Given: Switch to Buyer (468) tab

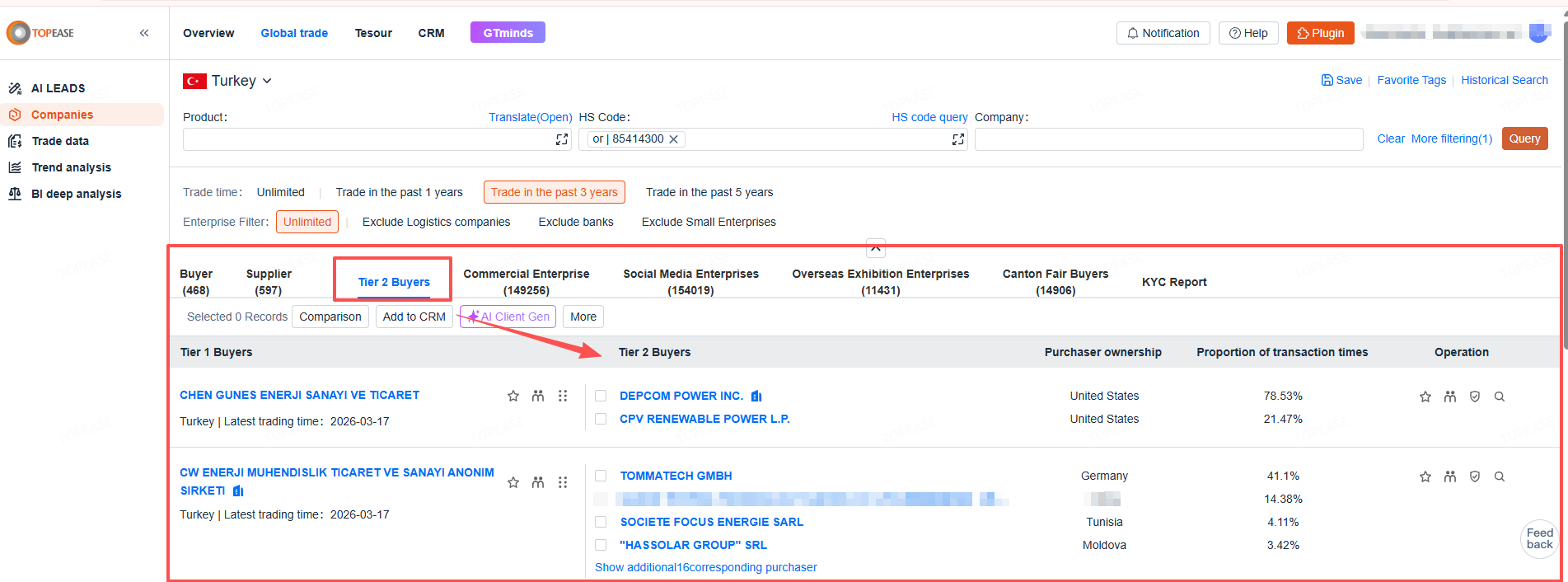Looking at the screenshot, I should (196, 282).
